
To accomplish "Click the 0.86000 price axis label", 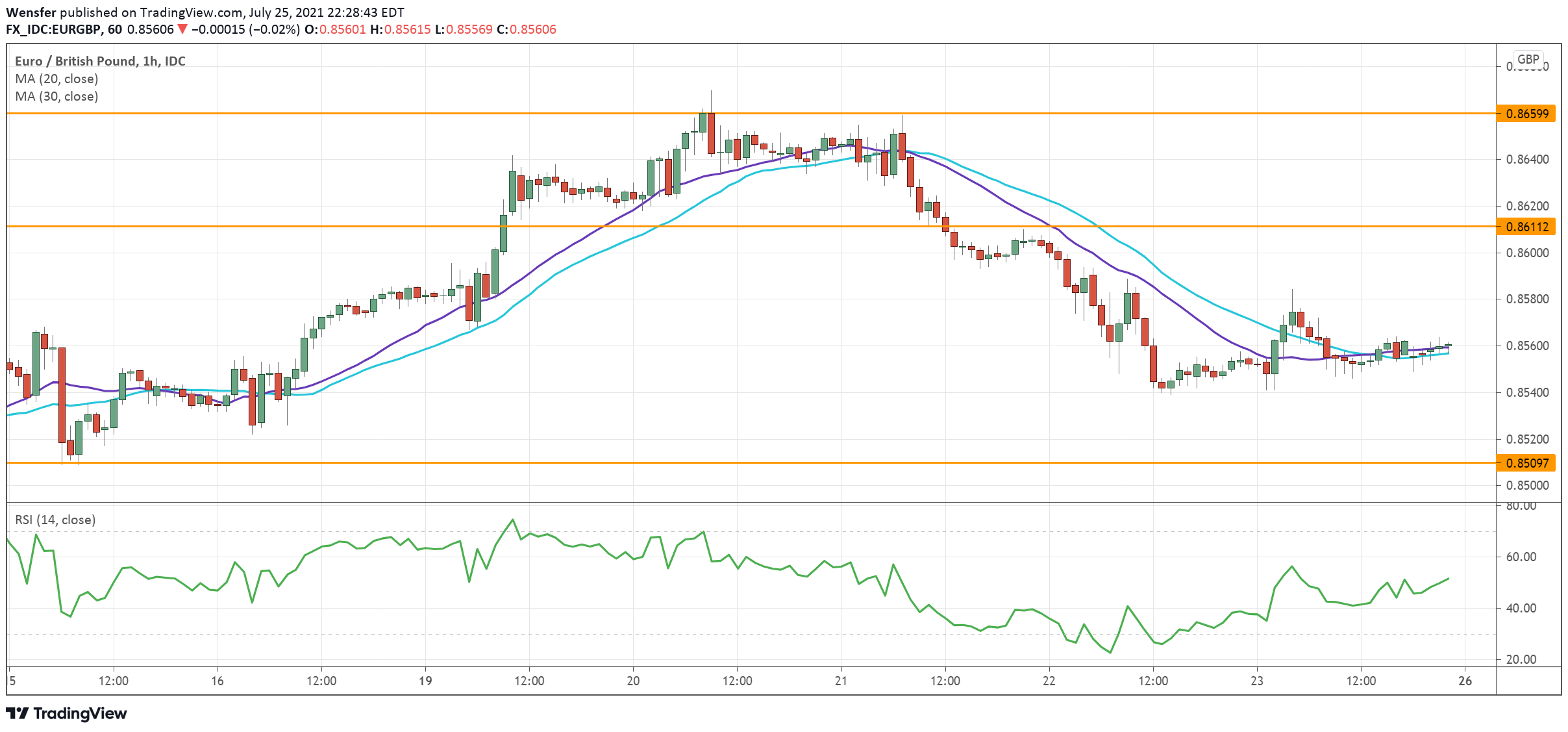I will point(1527,253).
